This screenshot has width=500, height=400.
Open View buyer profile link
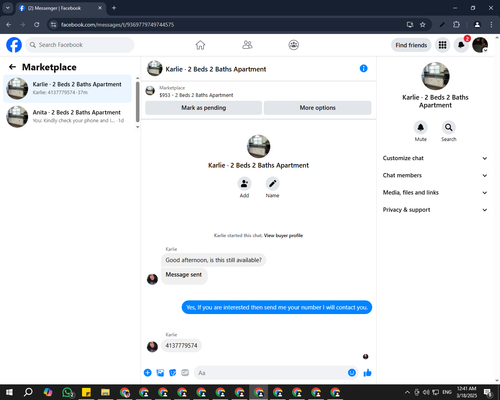(x=283, y=235)
